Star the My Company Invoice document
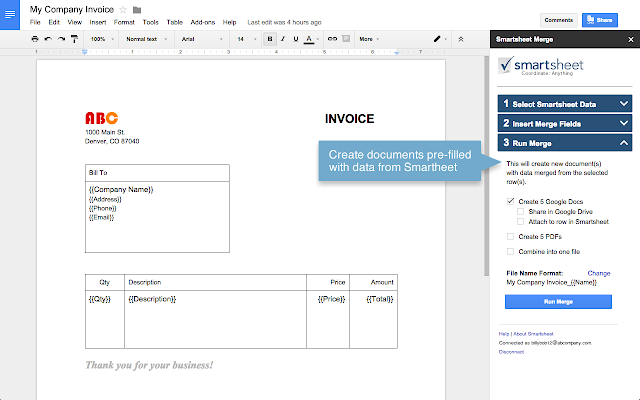This screenshot has width=640, height=400. pos(123,10)
